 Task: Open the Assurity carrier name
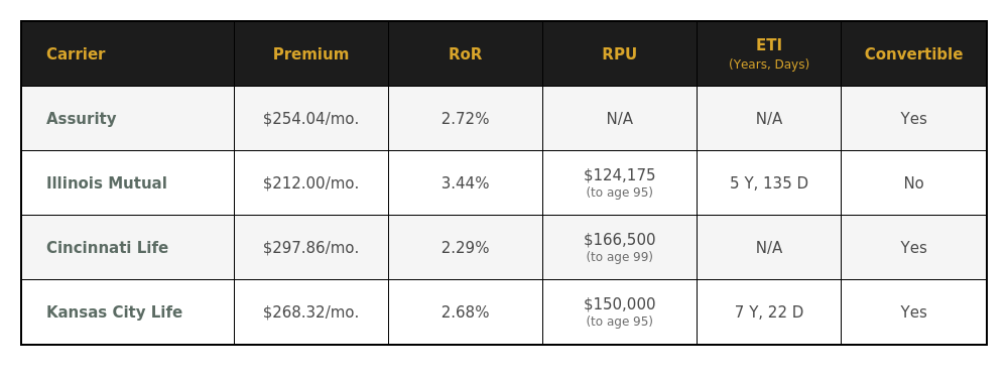[x=81, y=119]
